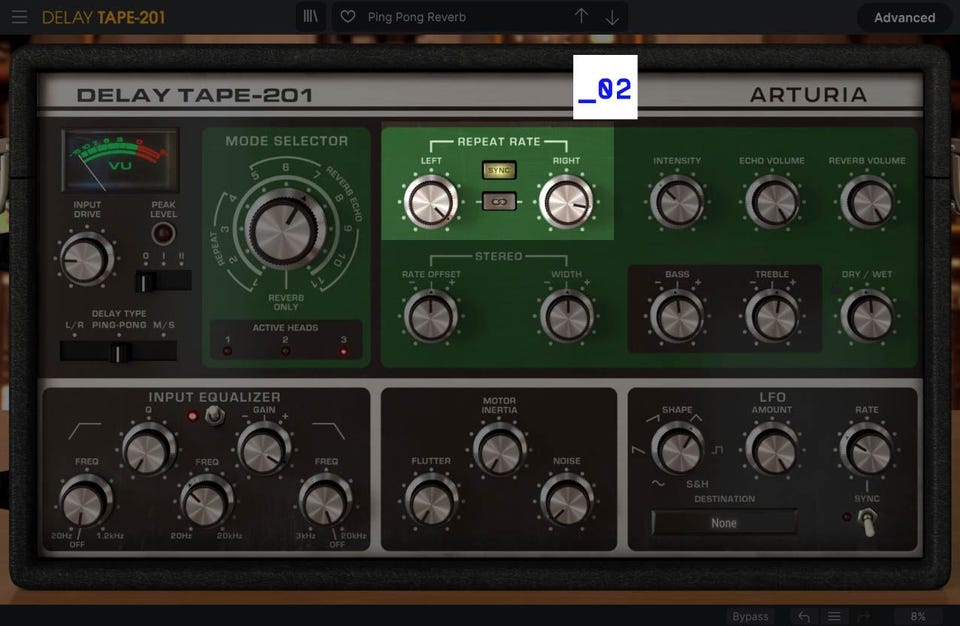
Task: Click the FLUTTER knob
Action: pos(430,501)
